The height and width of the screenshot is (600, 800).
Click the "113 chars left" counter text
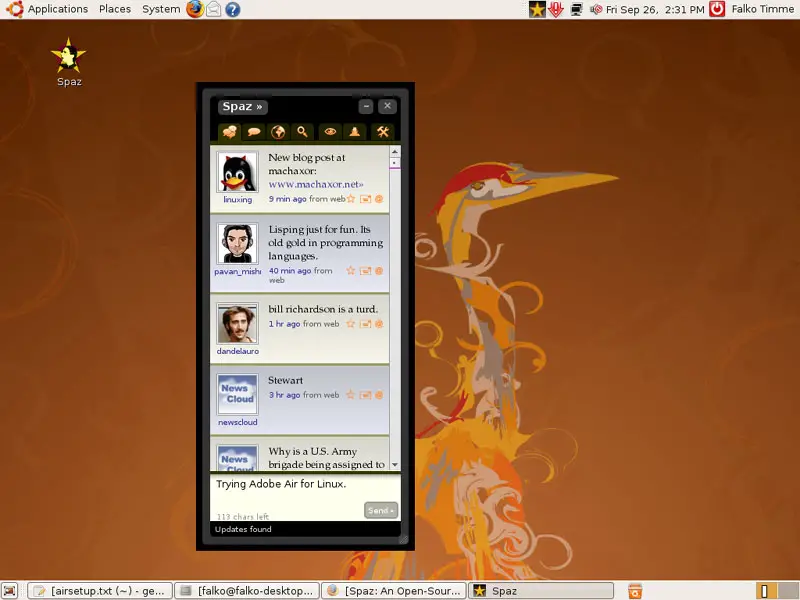click(243, 516)
